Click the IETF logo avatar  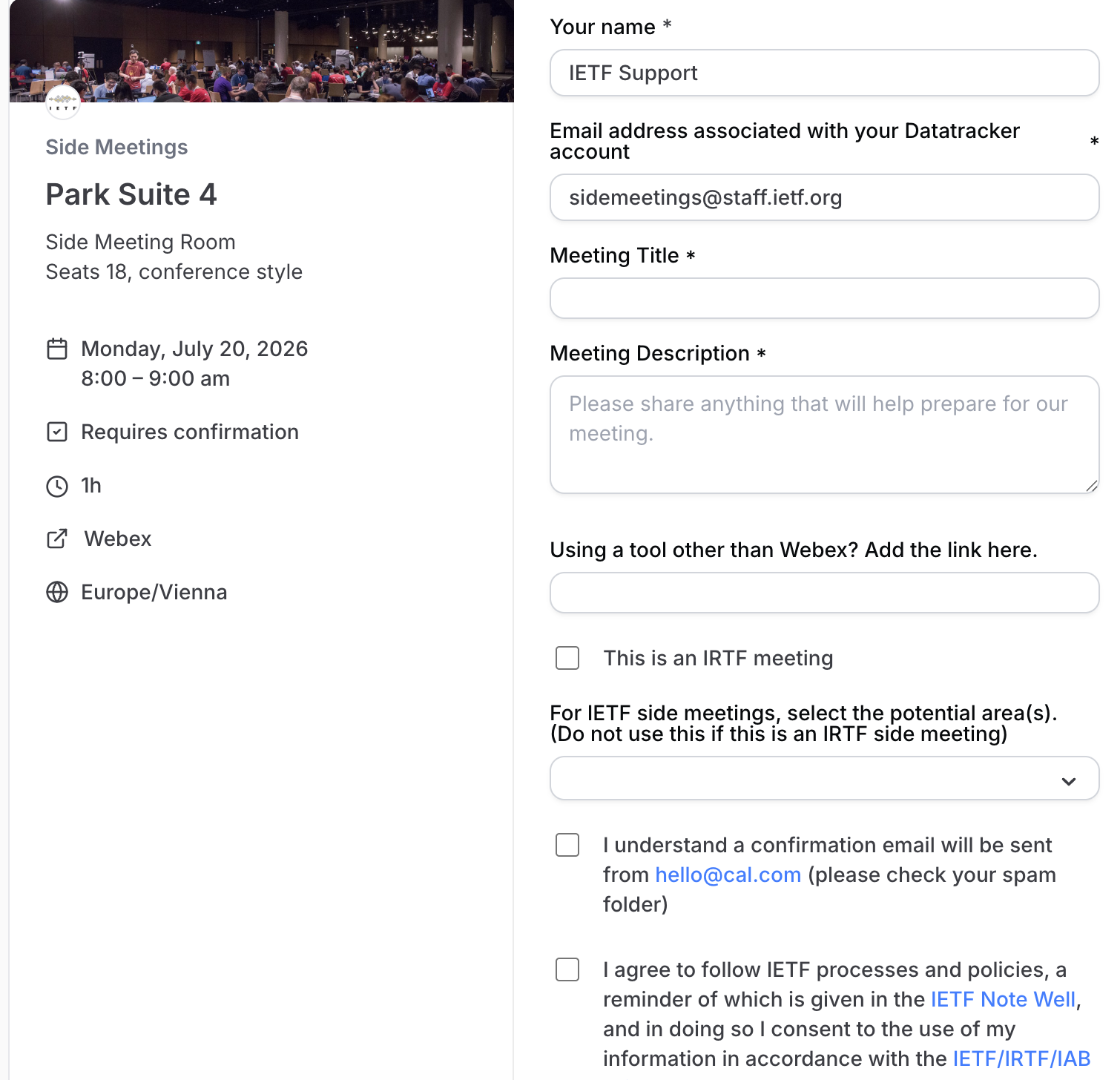tap(63, 102)
